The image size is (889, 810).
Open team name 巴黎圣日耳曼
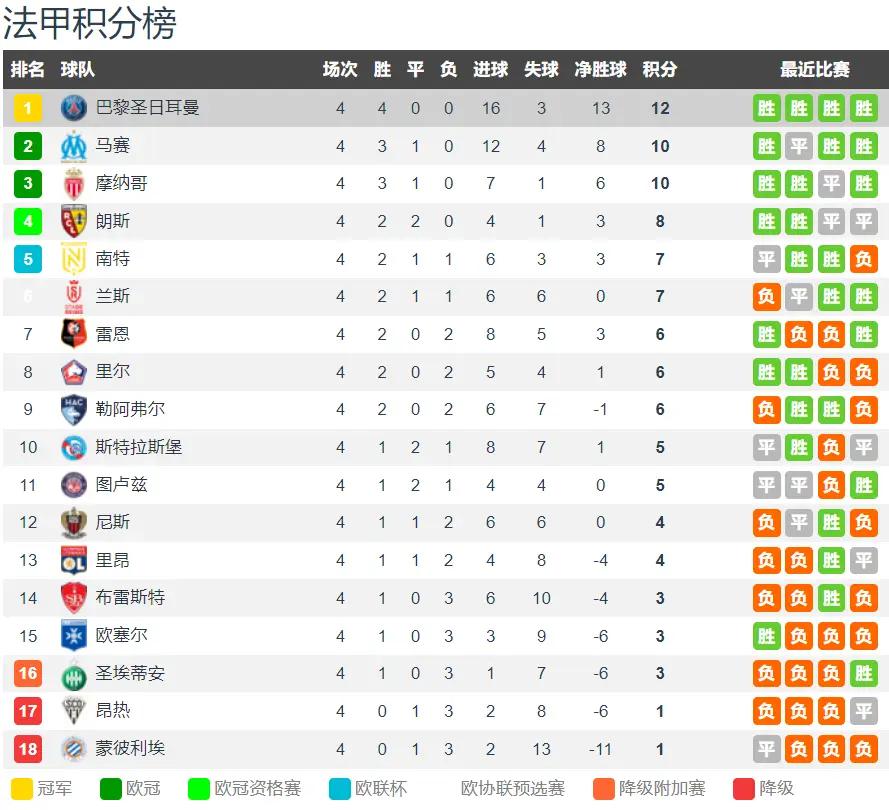(147, 107)
